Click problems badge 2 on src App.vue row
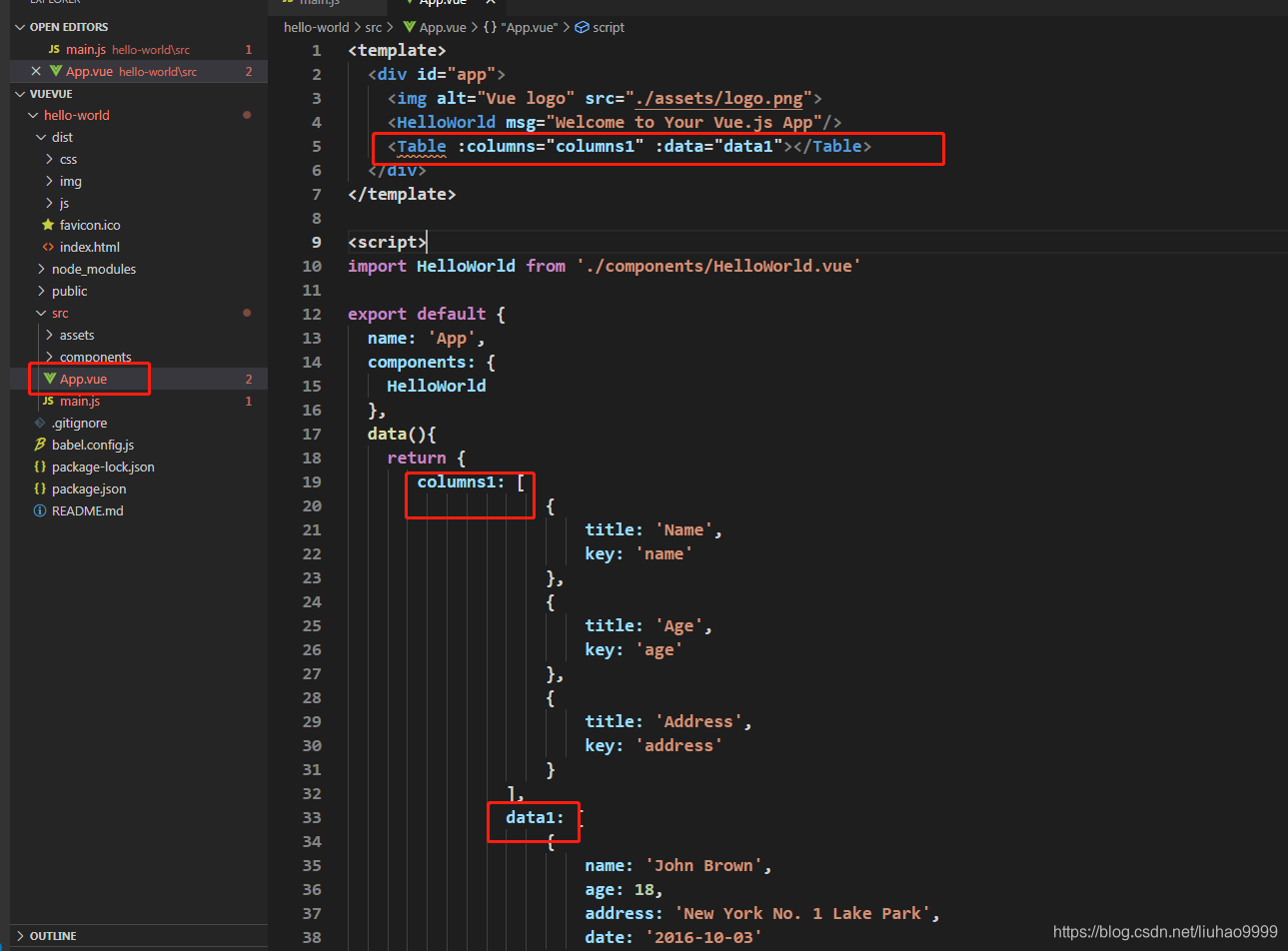This screenshot has height=951, width=1288. tap(249, 379)
